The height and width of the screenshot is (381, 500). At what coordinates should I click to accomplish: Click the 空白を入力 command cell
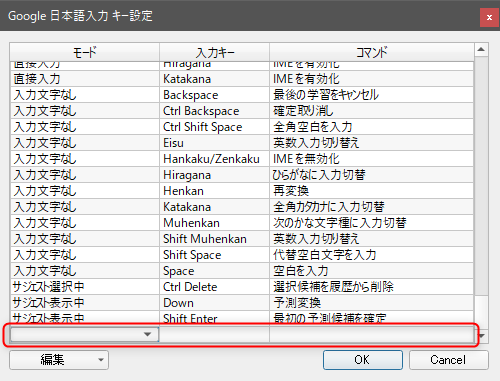click(x=371, y=271)
